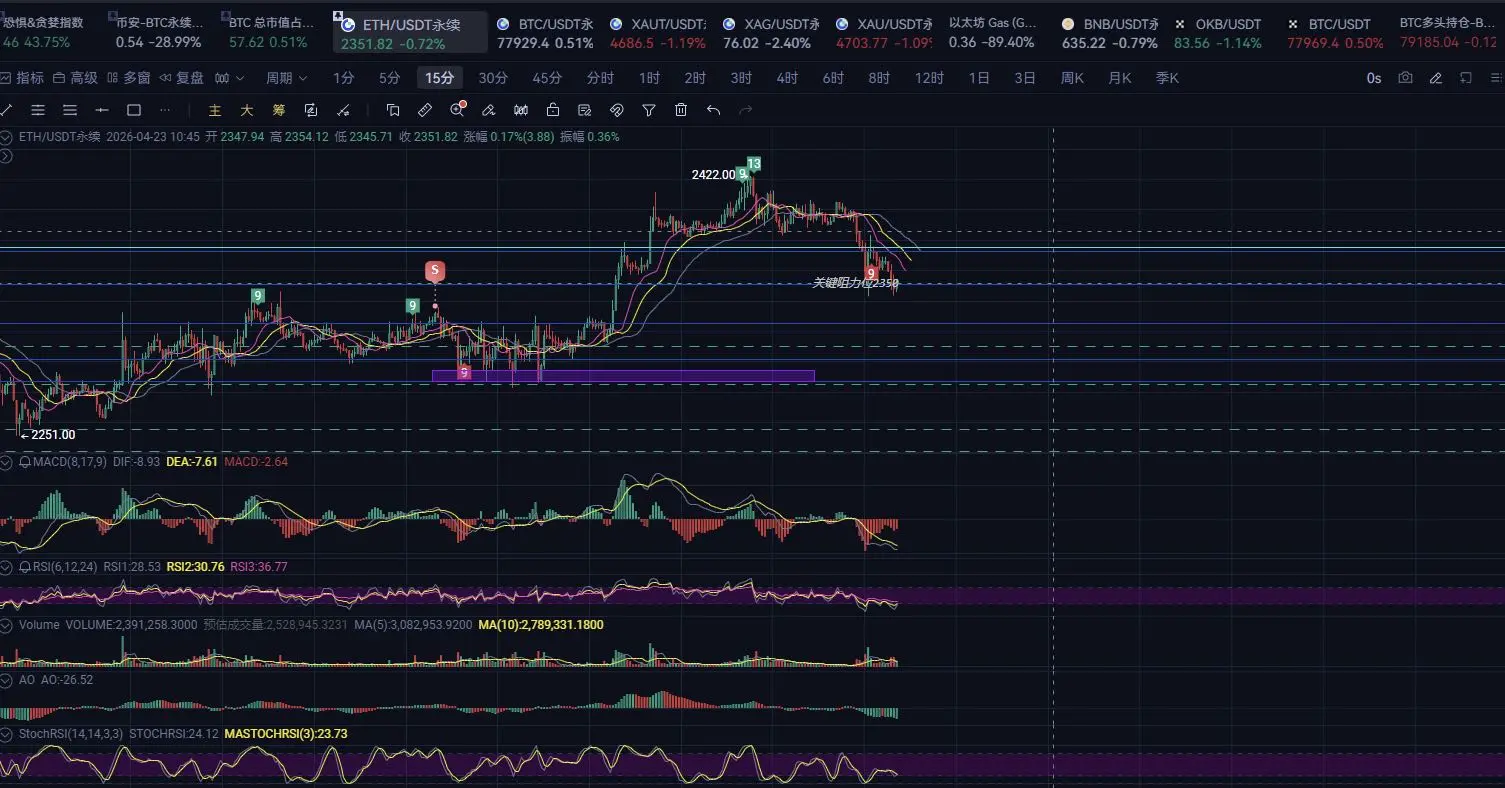This screenshot has width=1505, height=788.
Task: Toggle the drawing lock icon
Action: click(553, 110)
